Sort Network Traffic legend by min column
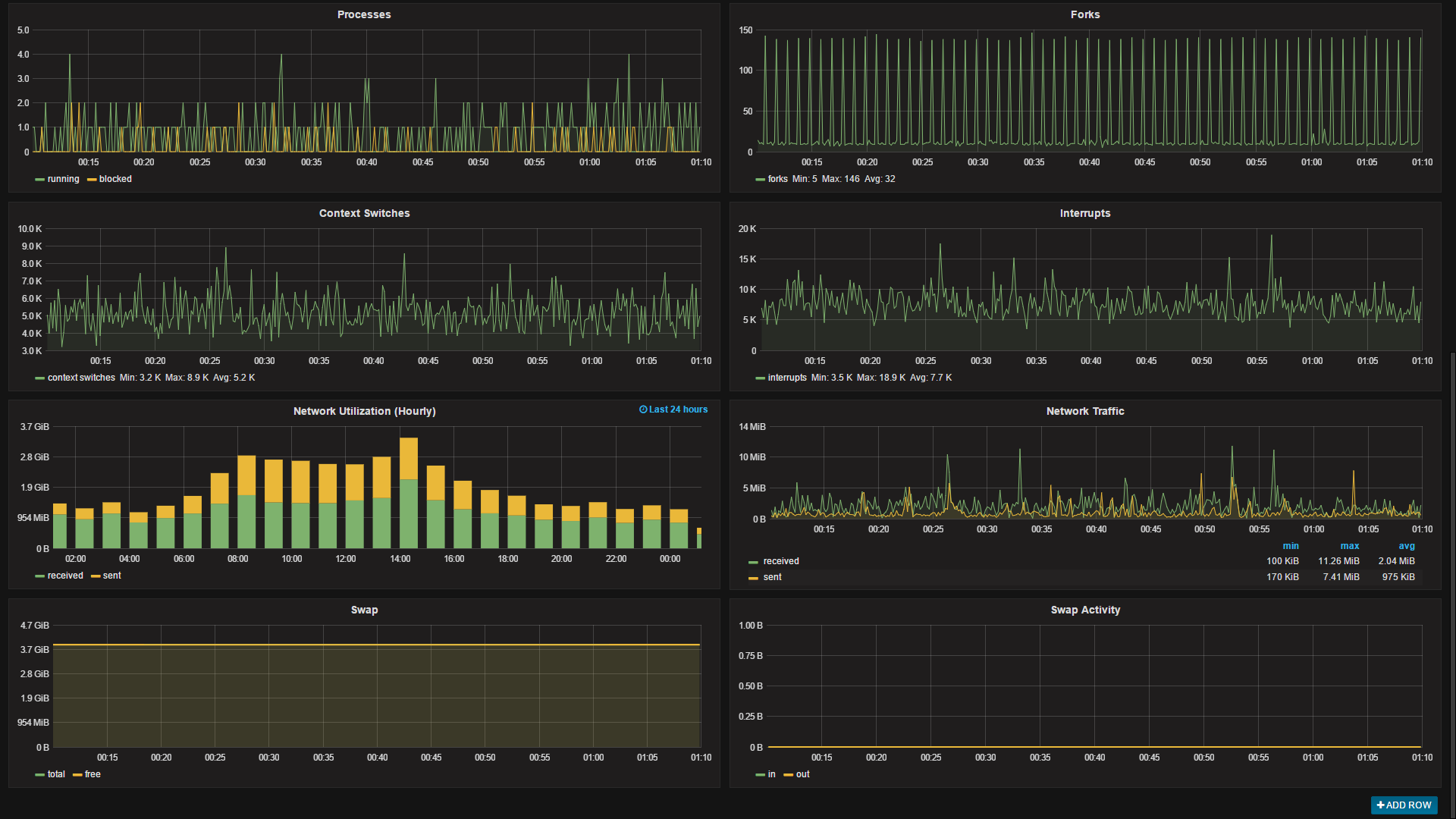Image resolution: width=1456 pixels, height=819 pixels. [1290, 546]
